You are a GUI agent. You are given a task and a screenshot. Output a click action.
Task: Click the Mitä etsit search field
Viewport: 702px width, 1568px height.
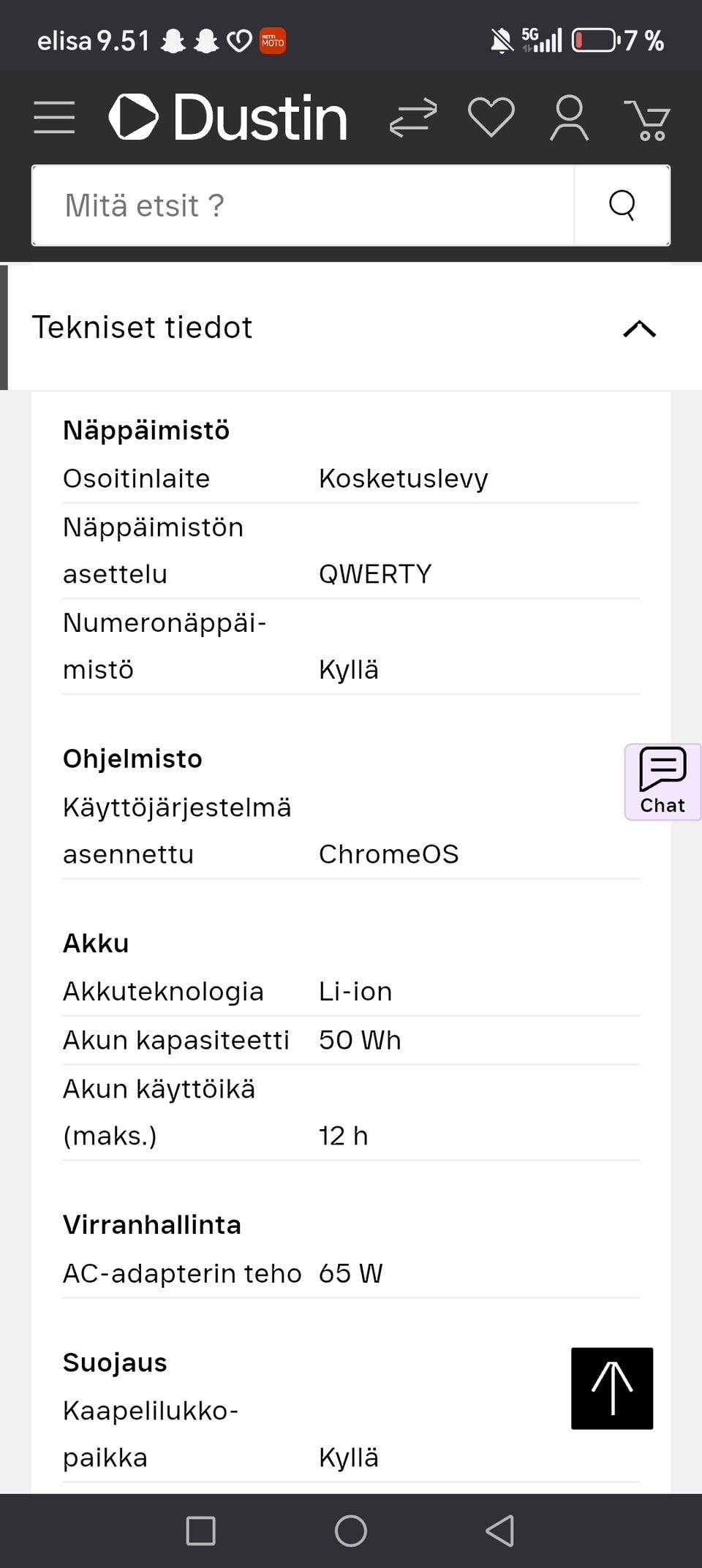tap(292, 205)
